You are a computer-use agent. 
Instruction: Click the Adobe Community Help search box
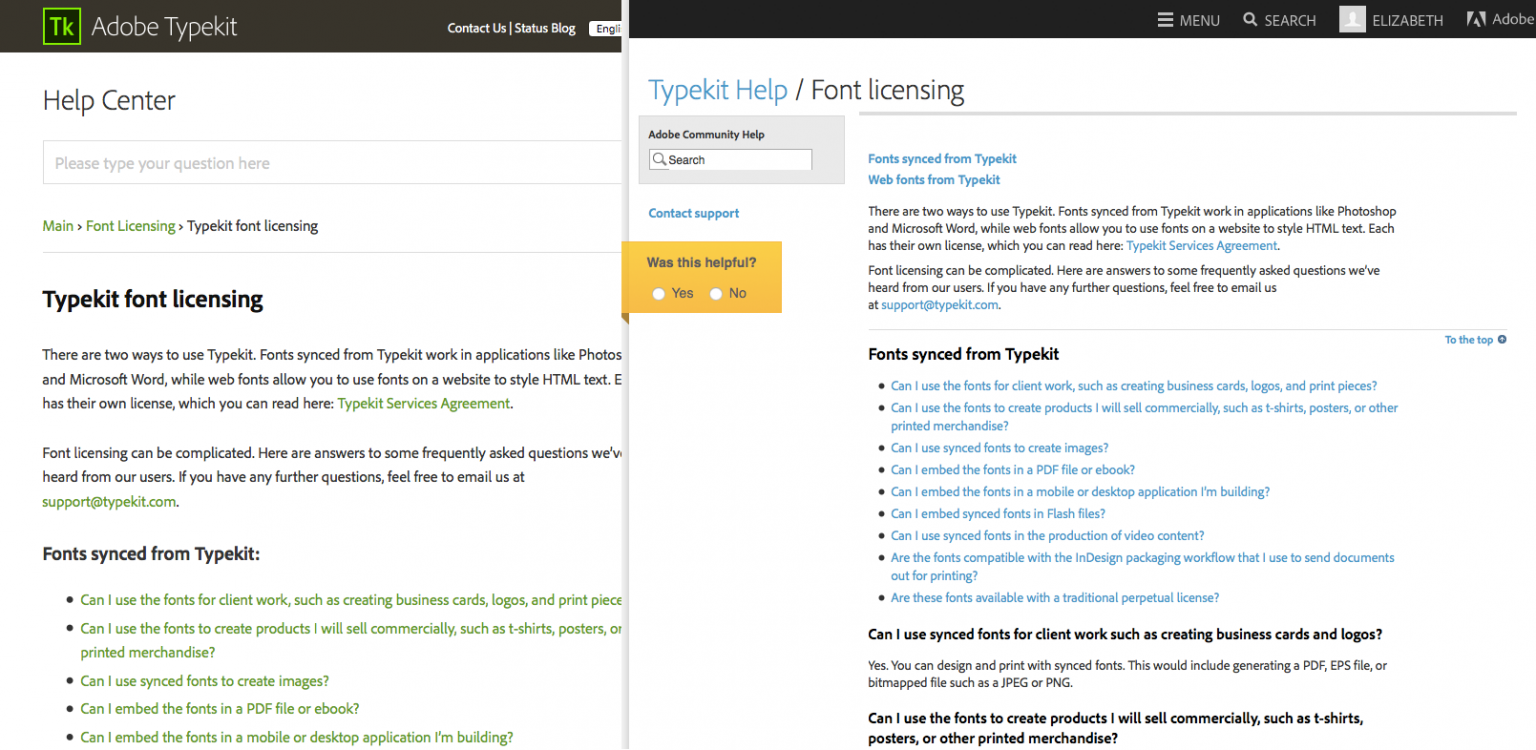click(735, 159)
